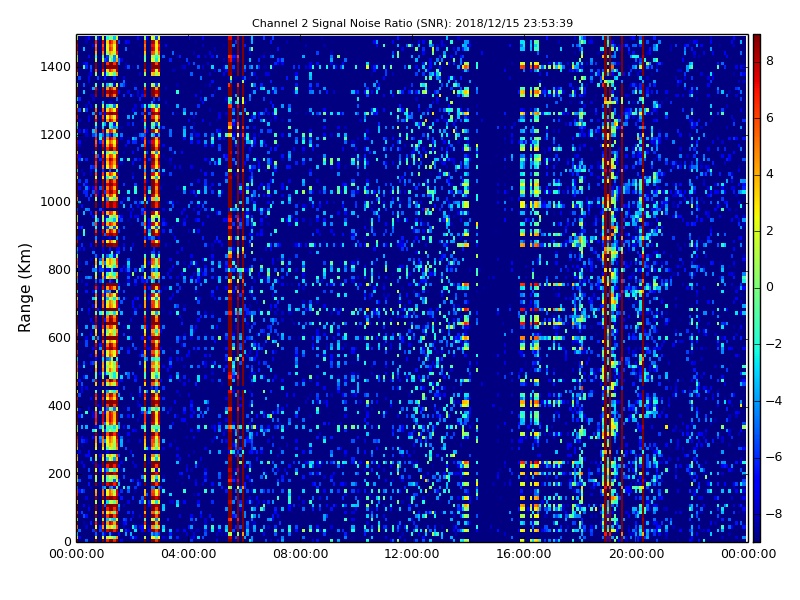Select the 08:00:00 time axis tick
800x600 pixels.
(x=301, y=555)
